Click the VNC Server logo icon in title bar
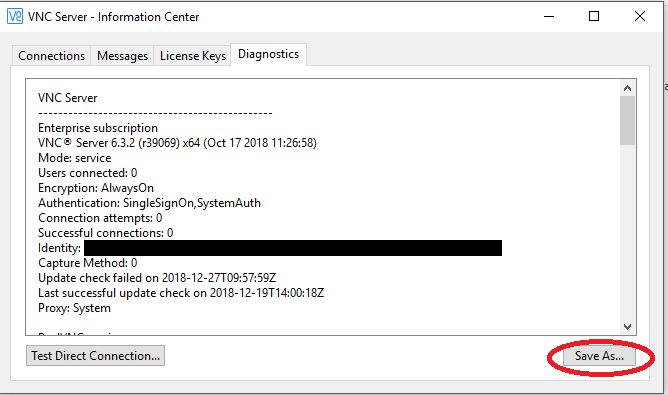The width and height of the screenshot is (668, 395). coord(15,17)
